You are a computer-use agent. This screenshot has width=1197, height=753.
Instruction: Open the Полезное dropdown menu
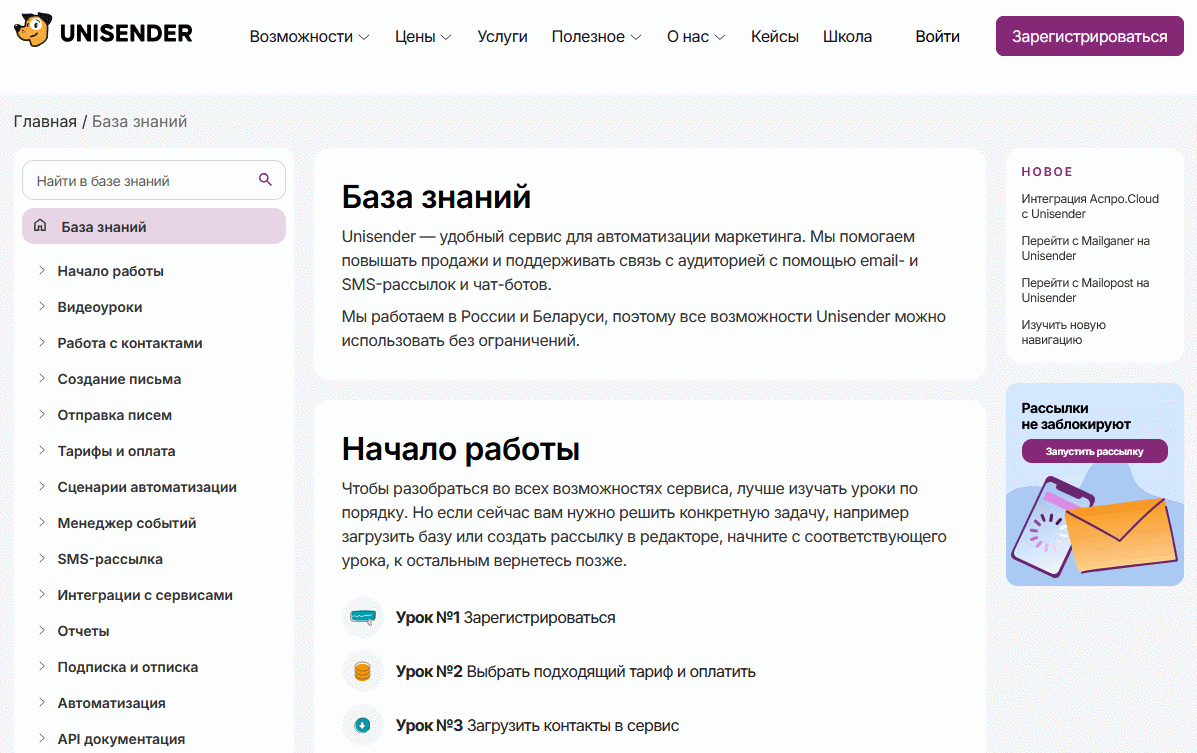click(596, 37)
